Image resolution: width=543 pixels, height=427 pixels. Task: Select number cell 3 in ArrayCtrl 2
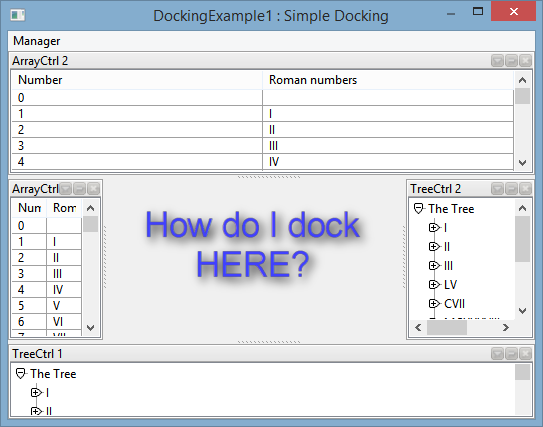[137, 145]
